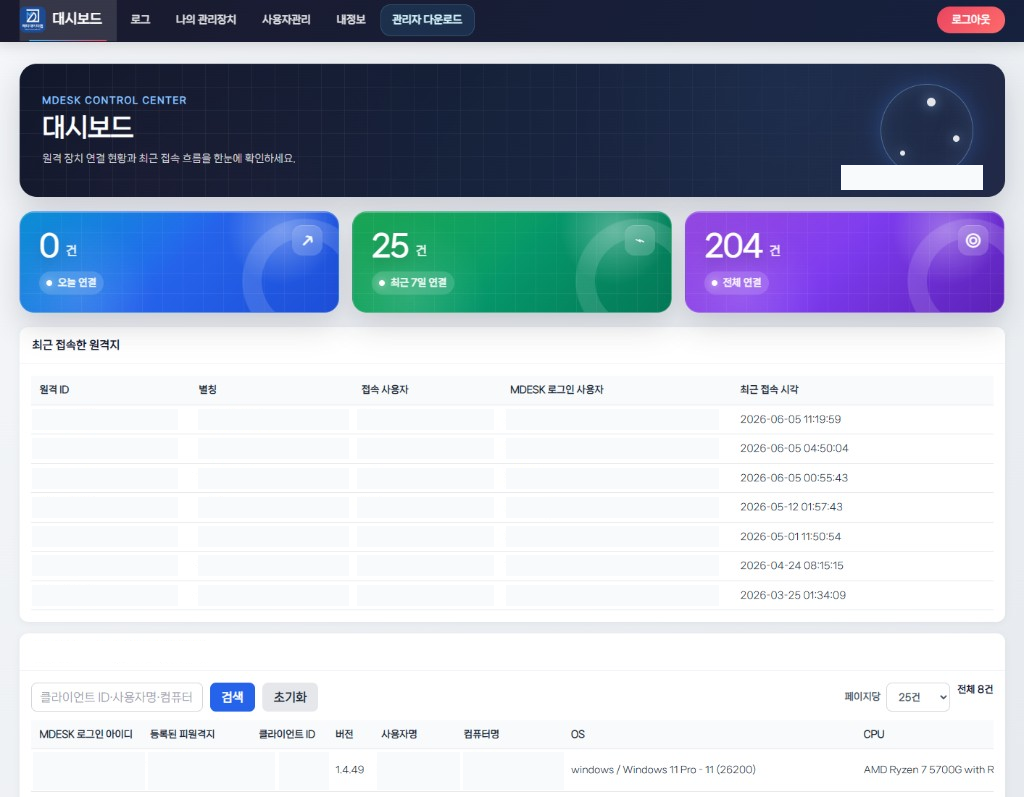The width and height of the screenshot is (1024, 797).
Task: Select row with time 2026-05-12 01:57:43
Action: 512,507
